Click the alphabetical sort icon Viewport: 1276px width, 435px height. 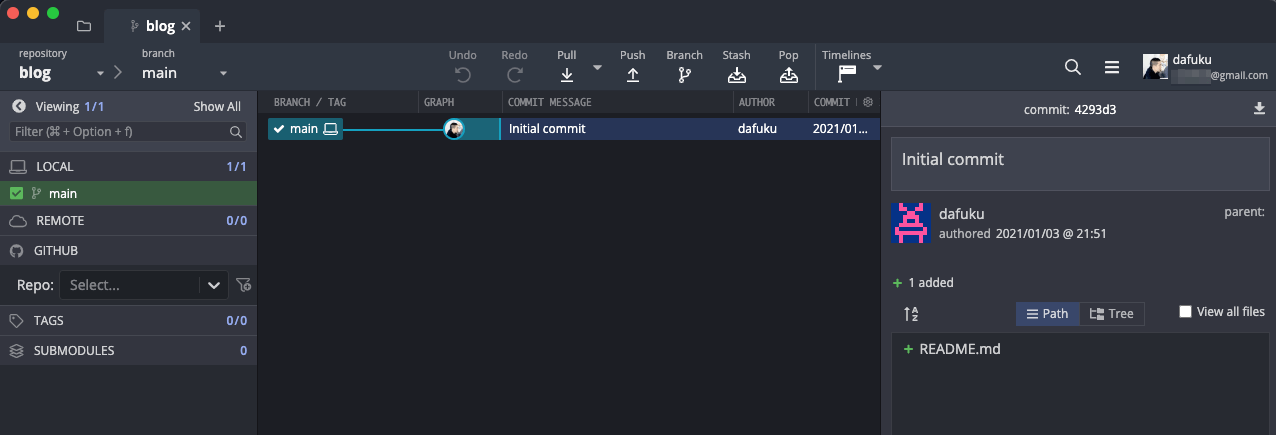[x=911, y=314]
